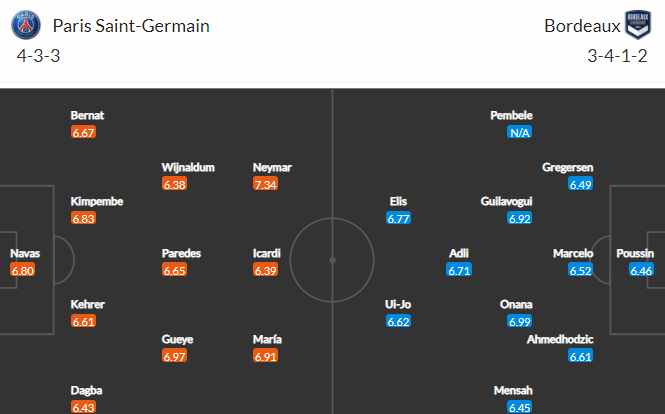Select Ahmedhodzic in the Bordeaux defense
The image size is (665, 414).
pyautogui.click(x=560, y=339)
